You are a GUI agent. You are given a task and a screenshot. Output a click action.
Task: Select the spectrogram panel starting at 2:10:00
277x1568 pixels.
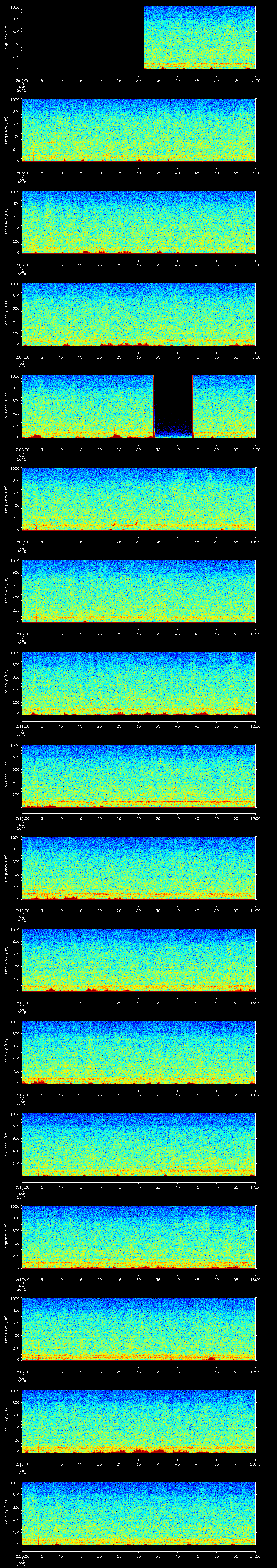tap(139, 591)
